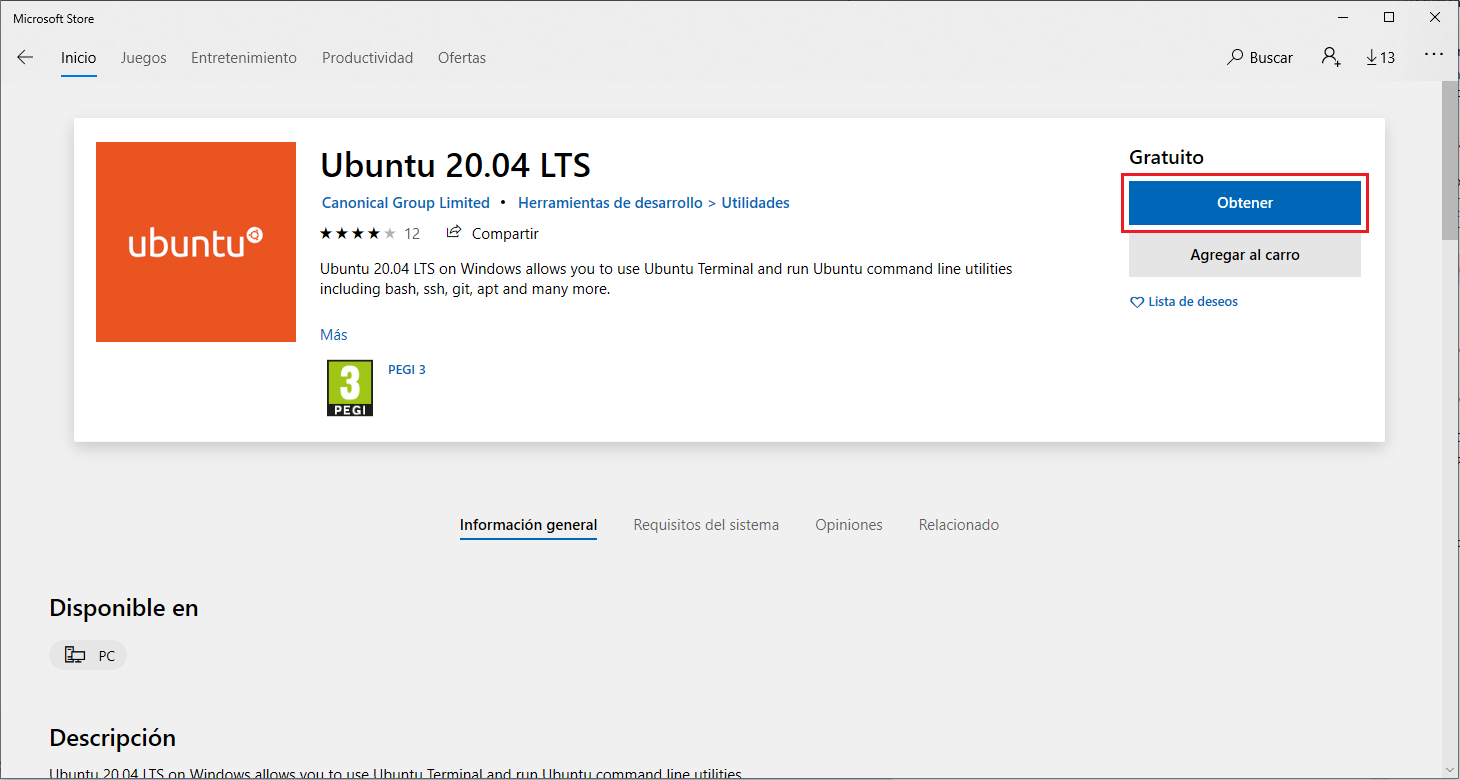Click the back arrow icon

coord(25,58)
